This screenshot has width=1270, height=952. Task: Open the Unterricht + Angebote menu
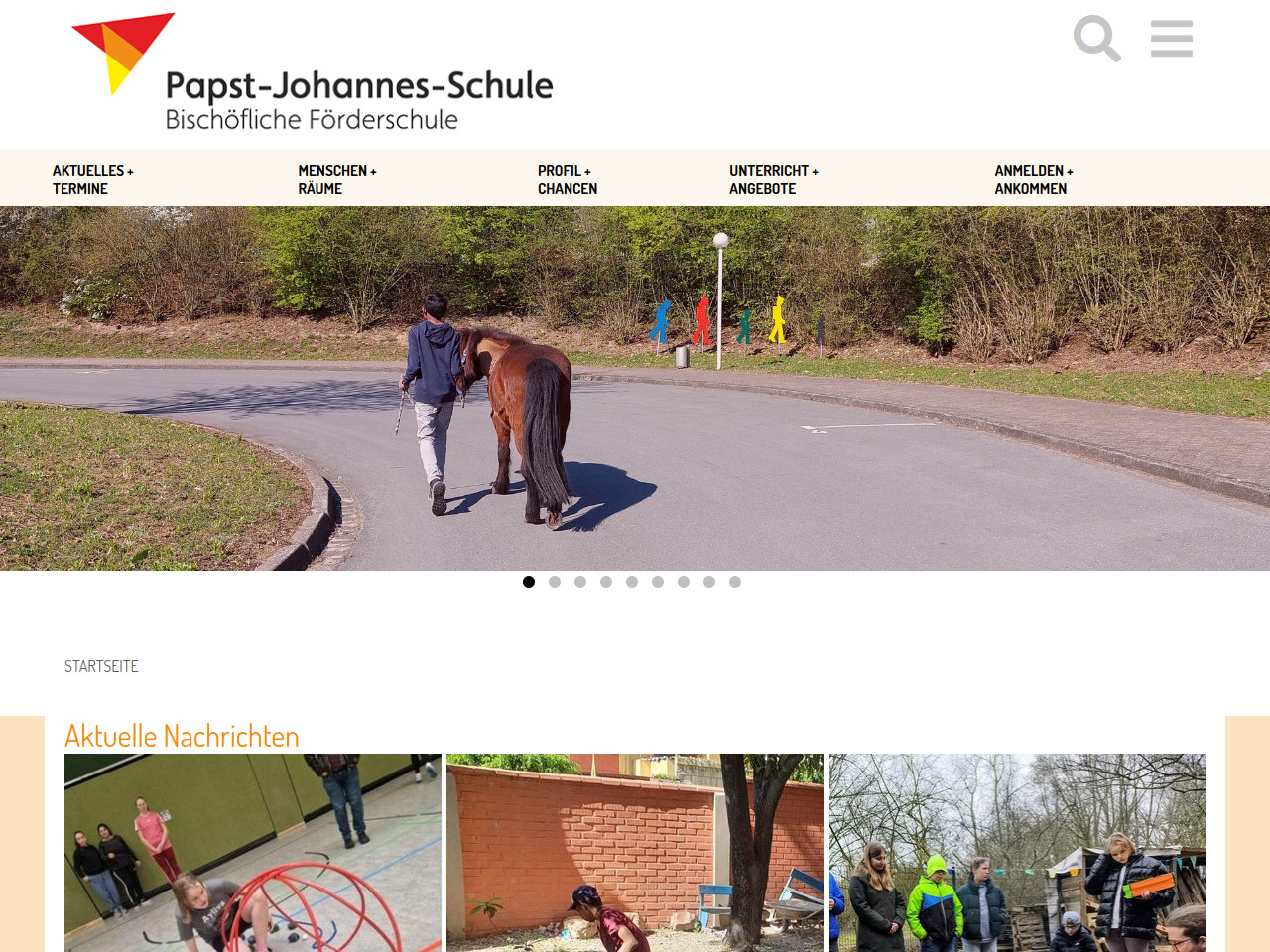coord(774,179)
